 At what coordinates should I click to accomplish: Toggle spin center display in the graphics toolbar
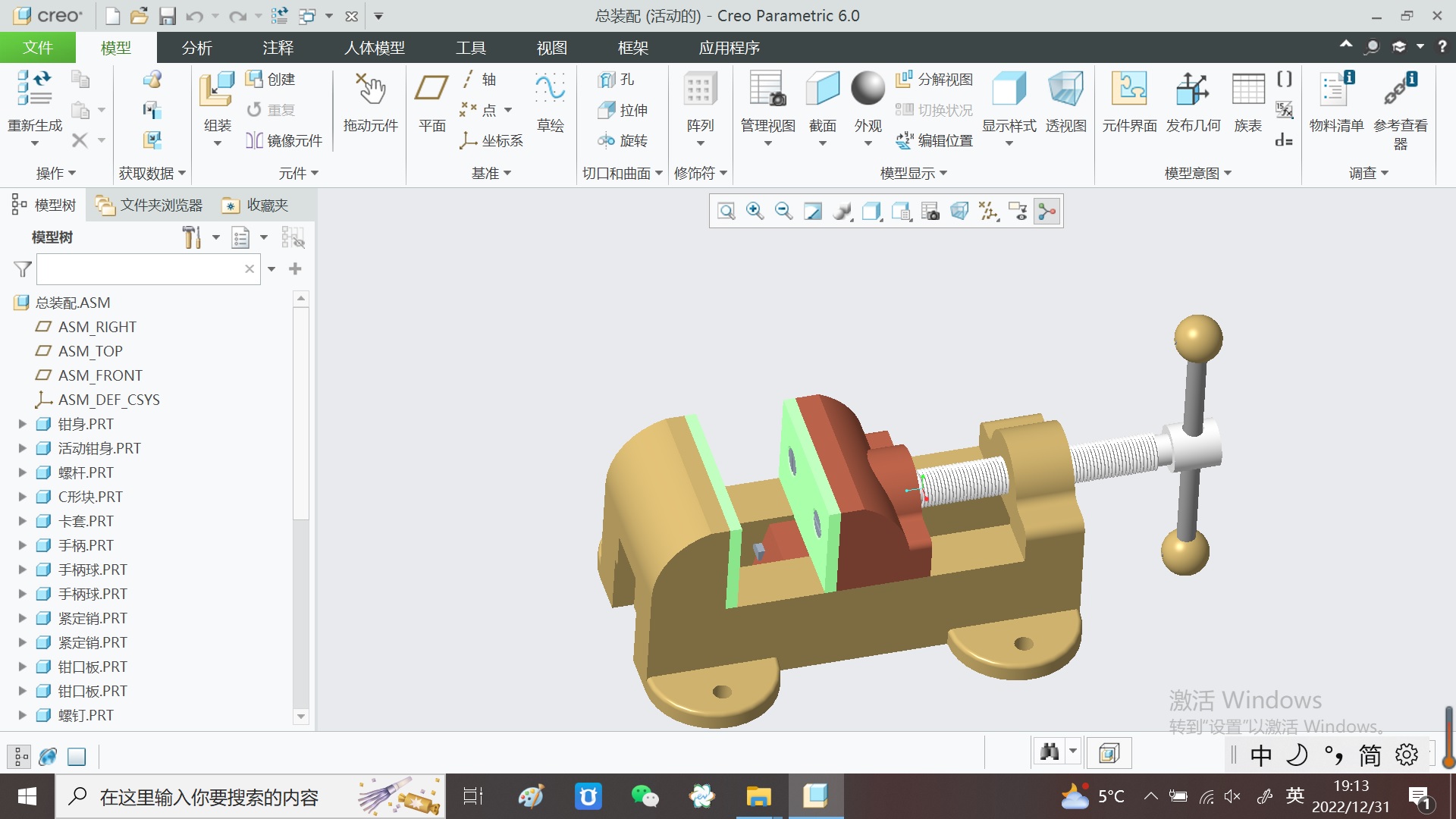coord(1046,212)
